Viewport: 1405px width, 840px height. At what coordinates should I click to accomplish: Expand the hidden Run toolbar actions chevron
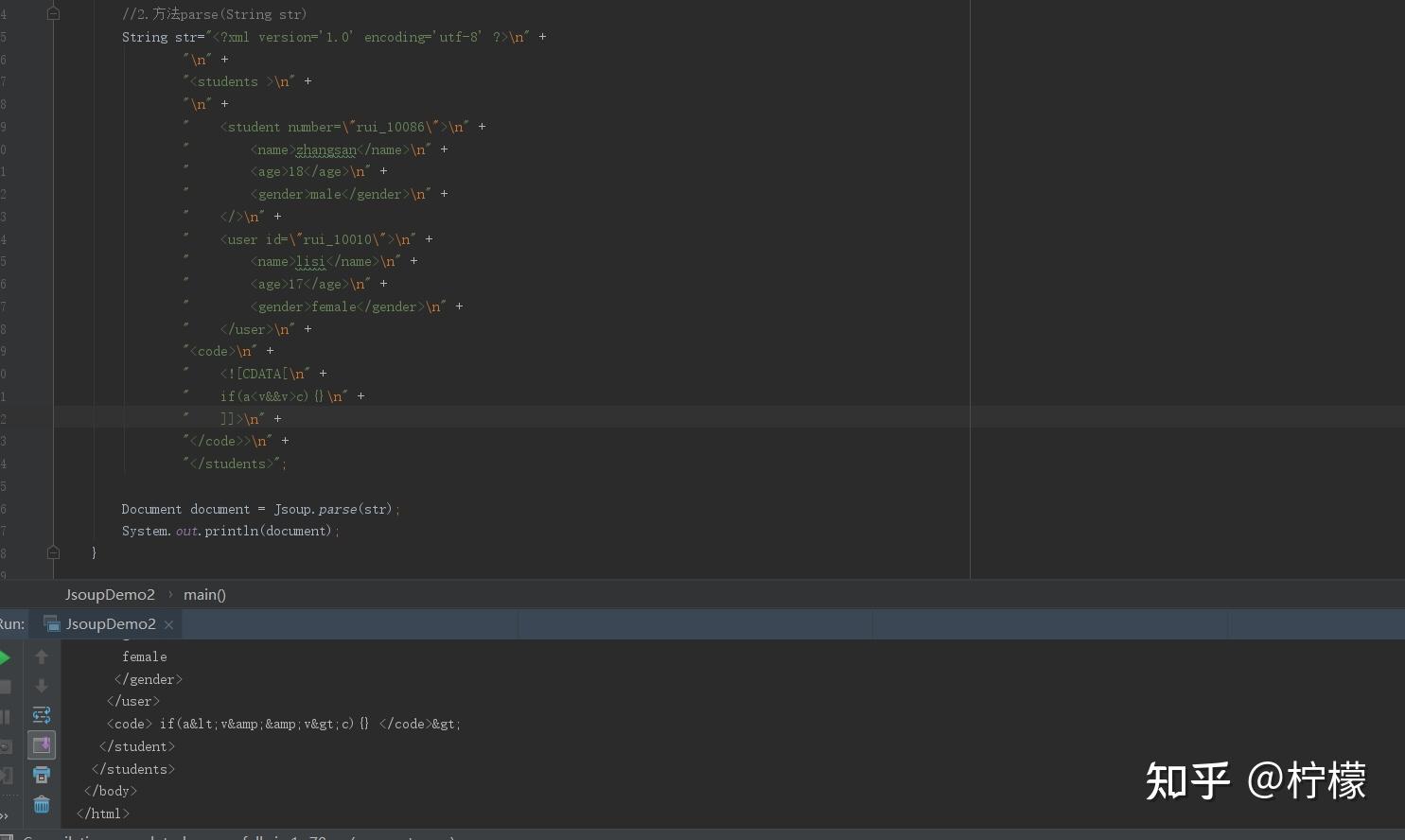pyautogui.click(x=5, y=815)
